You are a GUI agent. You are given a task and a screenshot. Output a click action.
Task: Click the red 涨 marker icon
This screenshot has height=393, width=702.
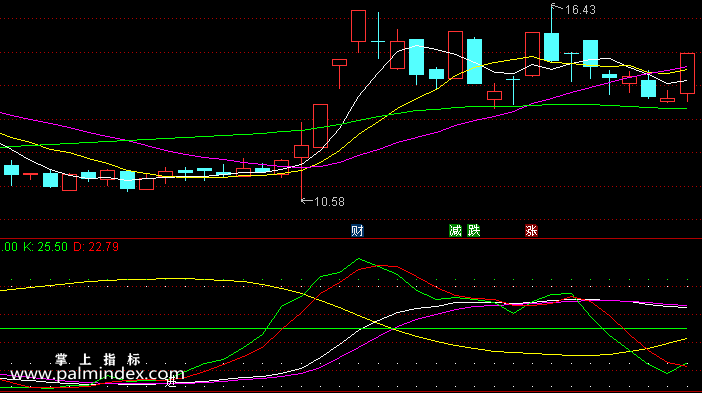531,231
